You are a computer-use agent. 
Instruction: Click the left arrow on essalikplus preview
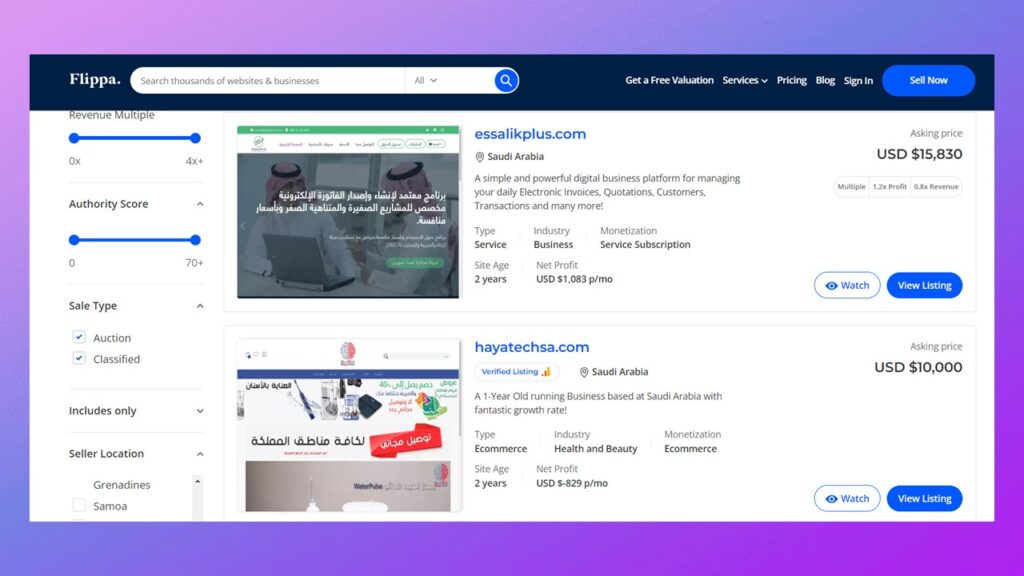243,227
